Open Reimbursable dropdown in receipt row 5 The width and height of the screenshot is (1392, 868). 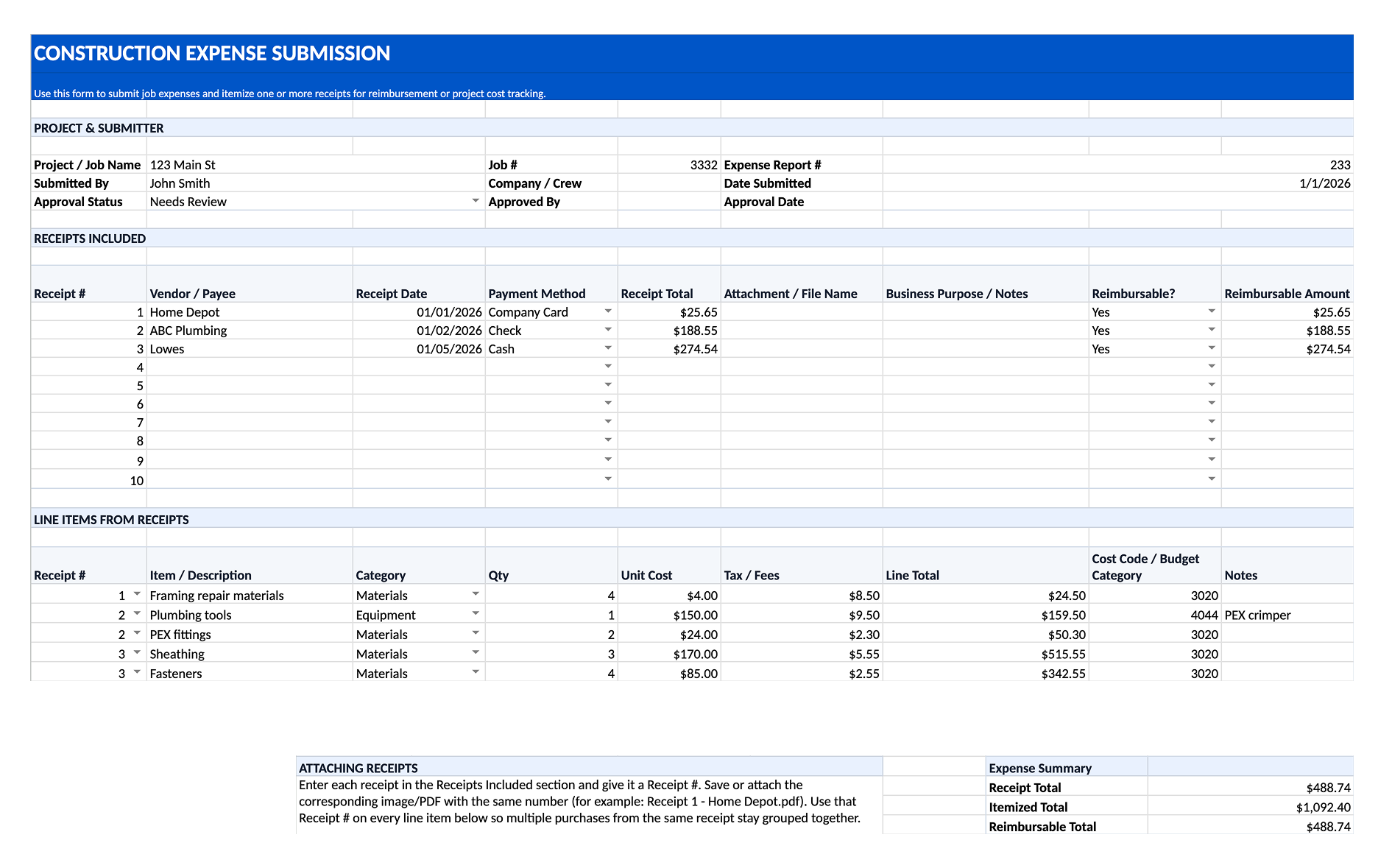(x=1212, y=385)
